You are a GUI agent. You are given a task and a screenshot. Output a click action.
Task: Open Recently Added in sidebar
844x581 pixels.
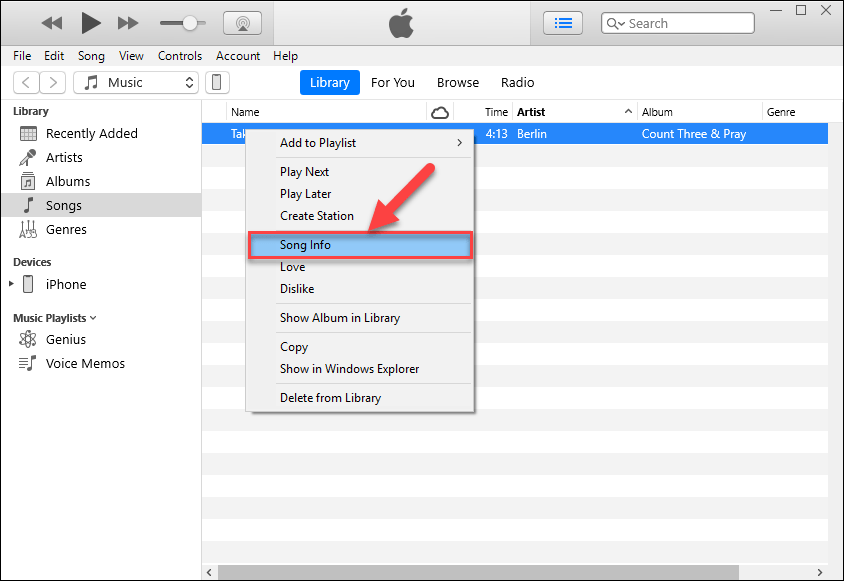[91, 133]
